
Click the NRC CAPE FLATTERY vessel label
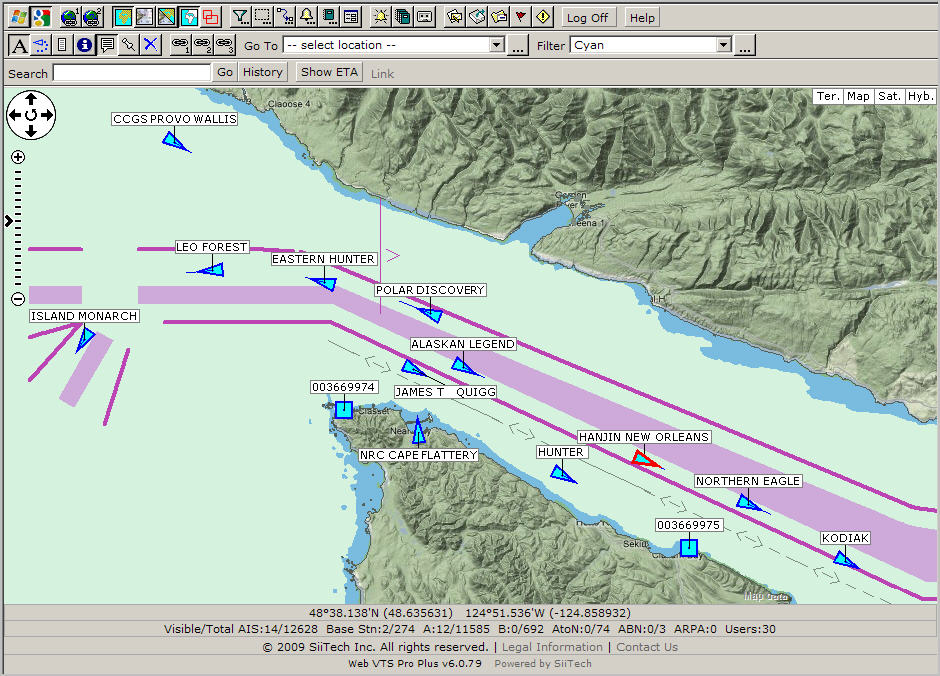[x=418, y=455]
